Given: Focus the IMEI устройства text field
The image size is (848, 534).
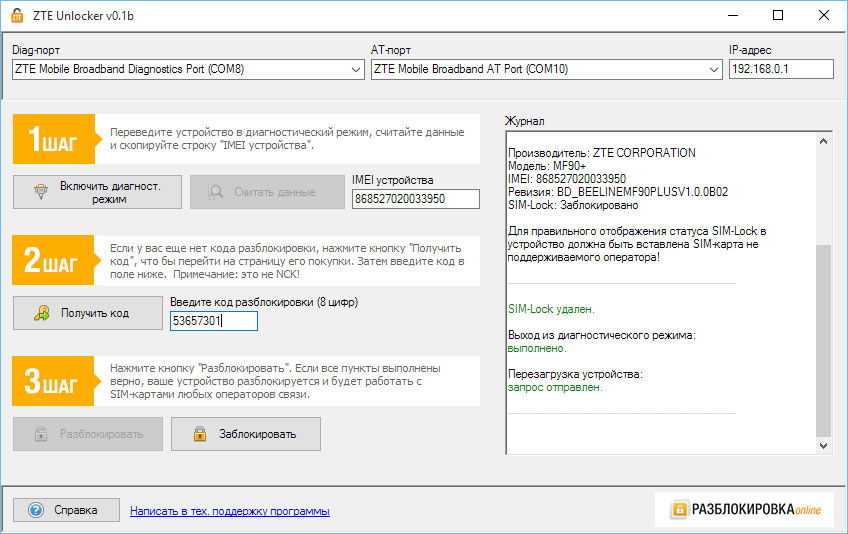Looking at the screenshot, I should pyautogui.click(x=415, y=199).
